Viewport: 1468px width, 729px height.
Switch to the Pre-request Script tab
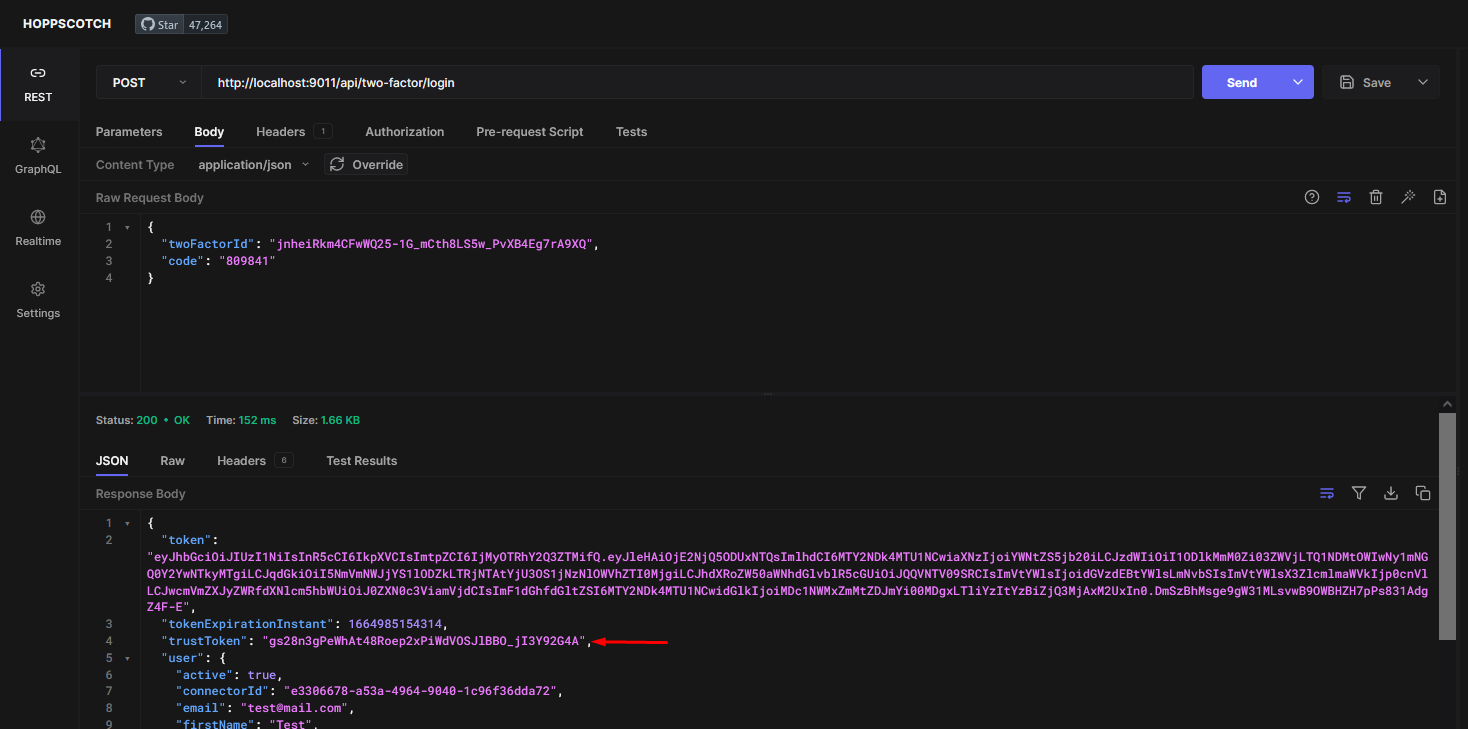click(530, 131)
